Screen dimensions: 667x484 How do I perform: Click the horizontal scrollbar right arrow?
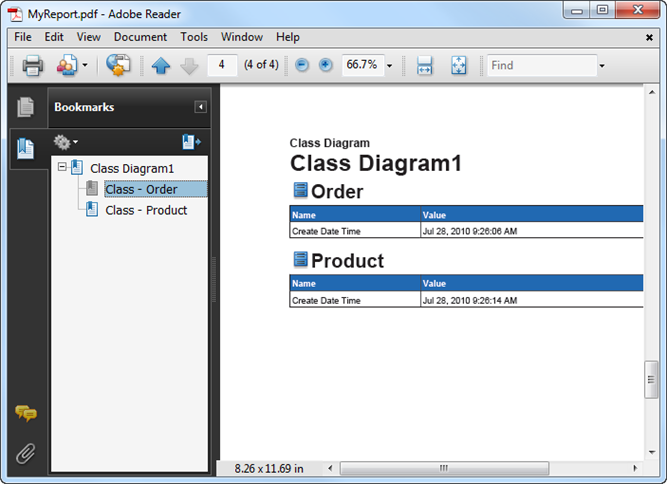click(635, 468)
